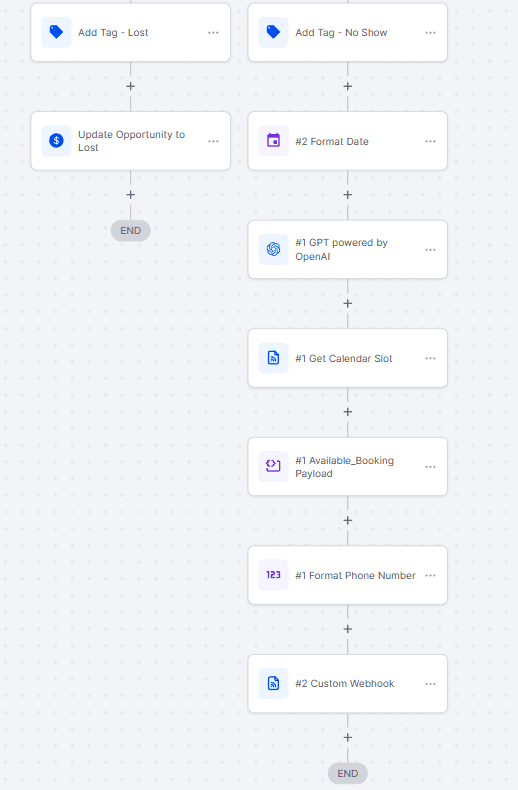Add a step below #1 Available_Booking Payload
This screenshot has height=790, width=518.
(x=348, y=520)
